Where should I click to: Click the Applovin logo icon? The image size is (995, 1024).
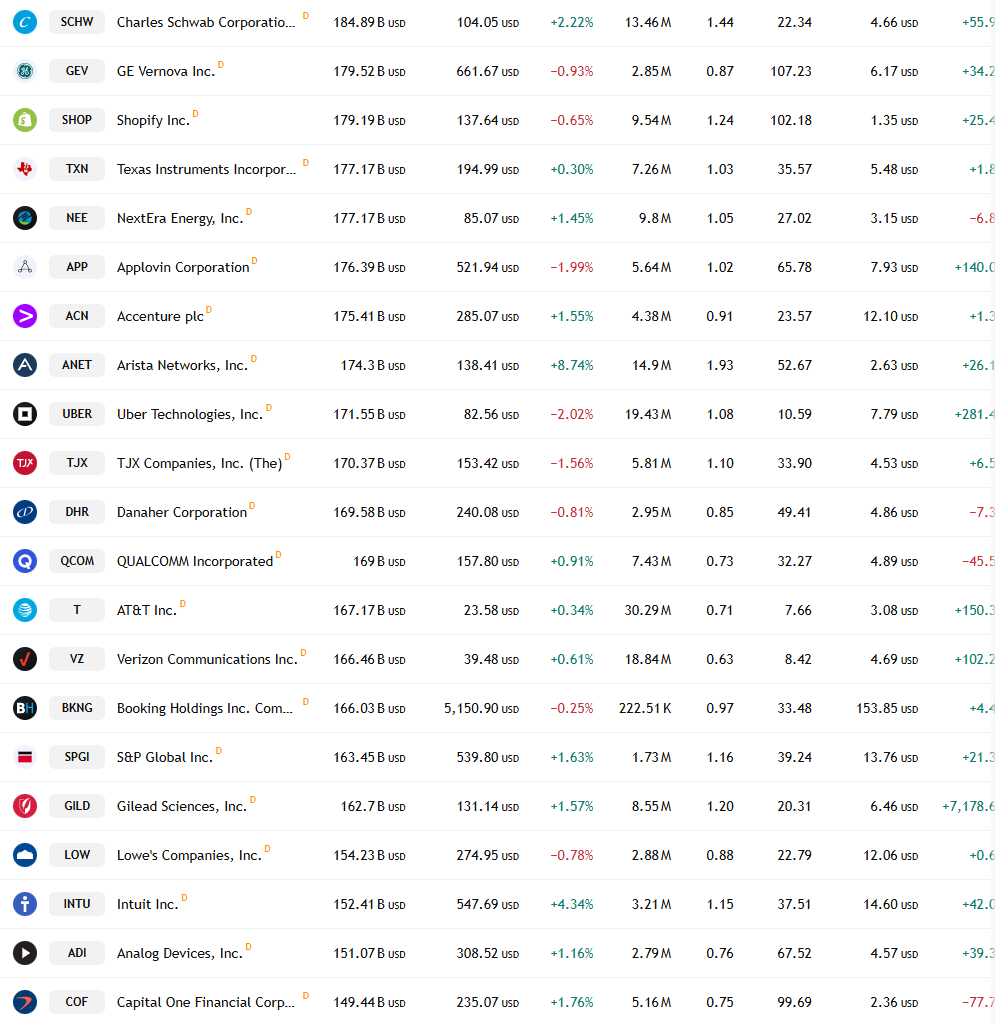[x=25, y=267]
